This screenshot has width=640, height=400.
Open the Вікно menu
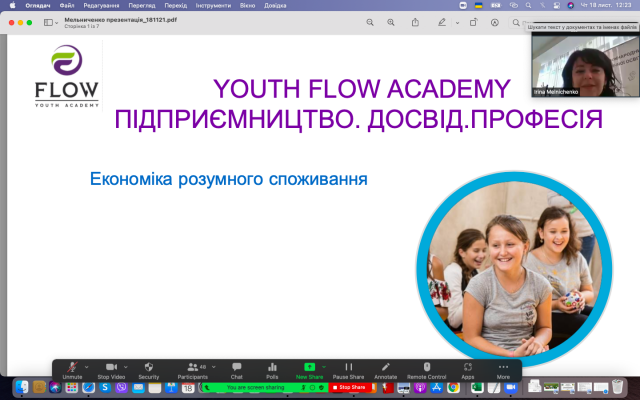tap(247, 5)
